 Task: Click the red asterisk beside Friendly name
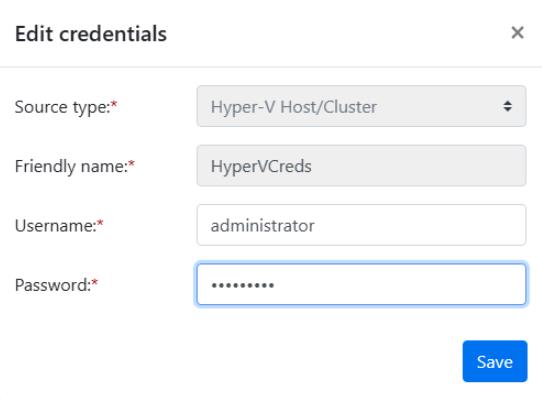pyautogui.click(x=131, y=163)
